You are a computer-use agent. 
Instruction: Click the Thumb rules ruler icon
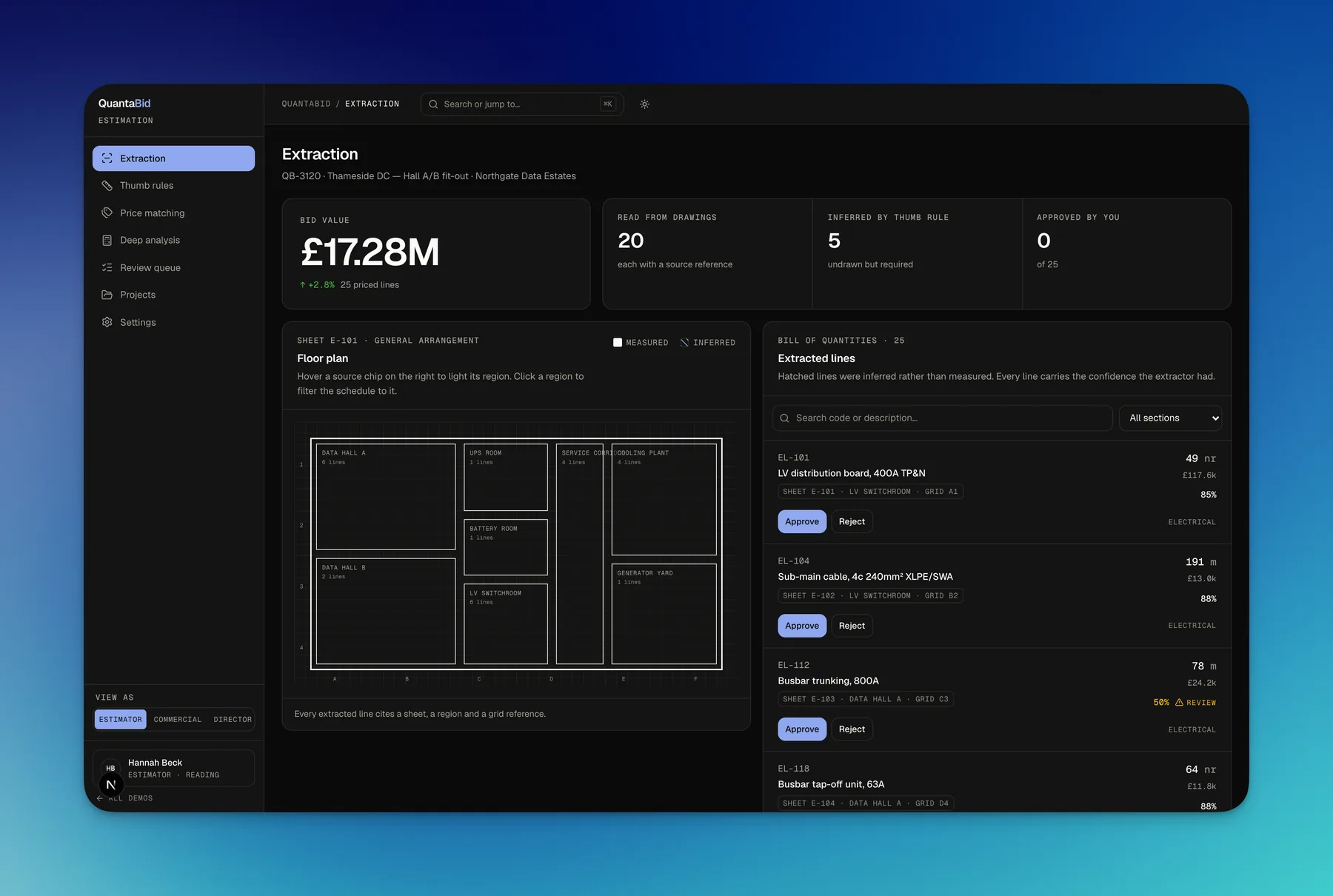107,186
